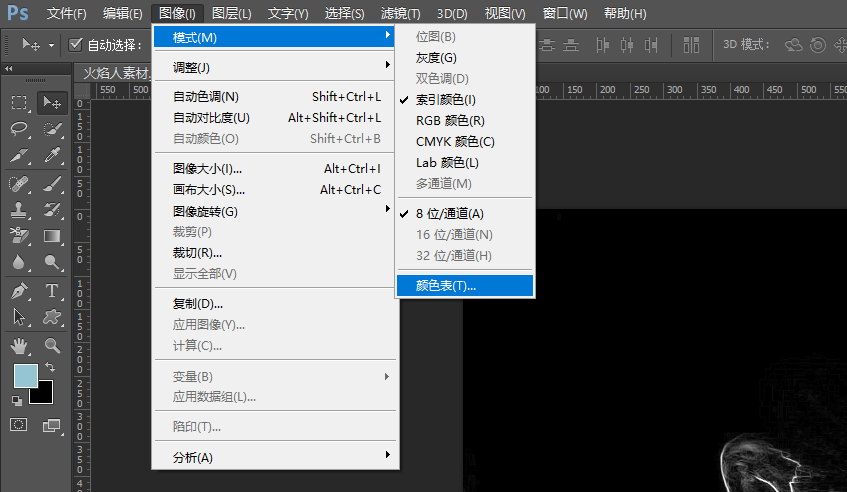
Task: Choose 复制(D)... menu entry
Action: pyautogui.click(x=275, y=304)
